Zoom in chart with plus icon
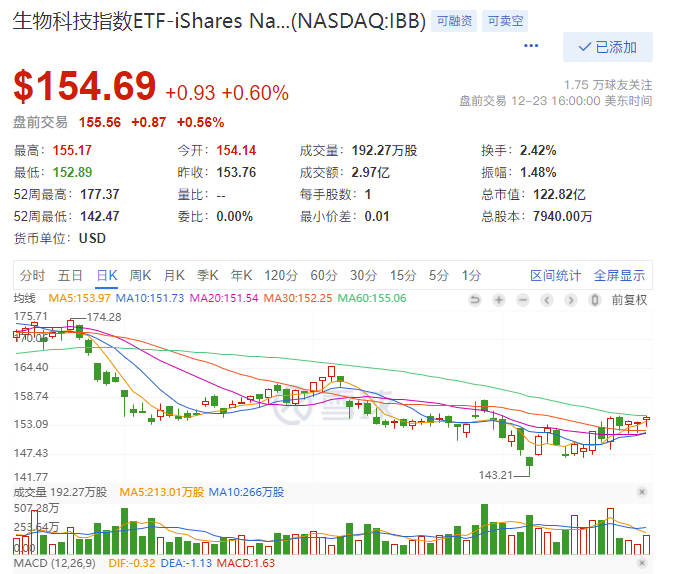The image size is (673, 574). [x=499, y=300]
